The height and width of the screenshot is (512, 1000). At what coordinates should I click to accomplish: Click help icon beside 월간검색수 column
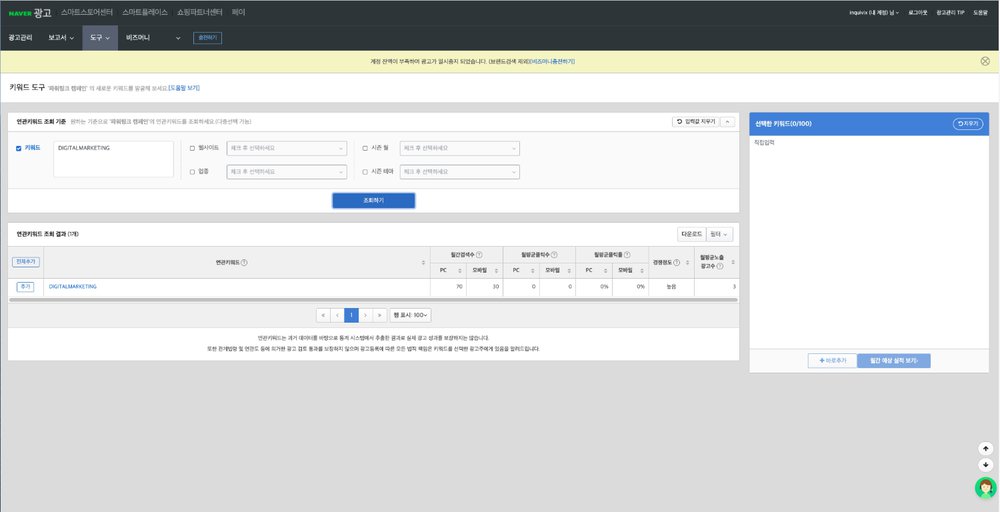pyautogui.click(x=480, y=254)
